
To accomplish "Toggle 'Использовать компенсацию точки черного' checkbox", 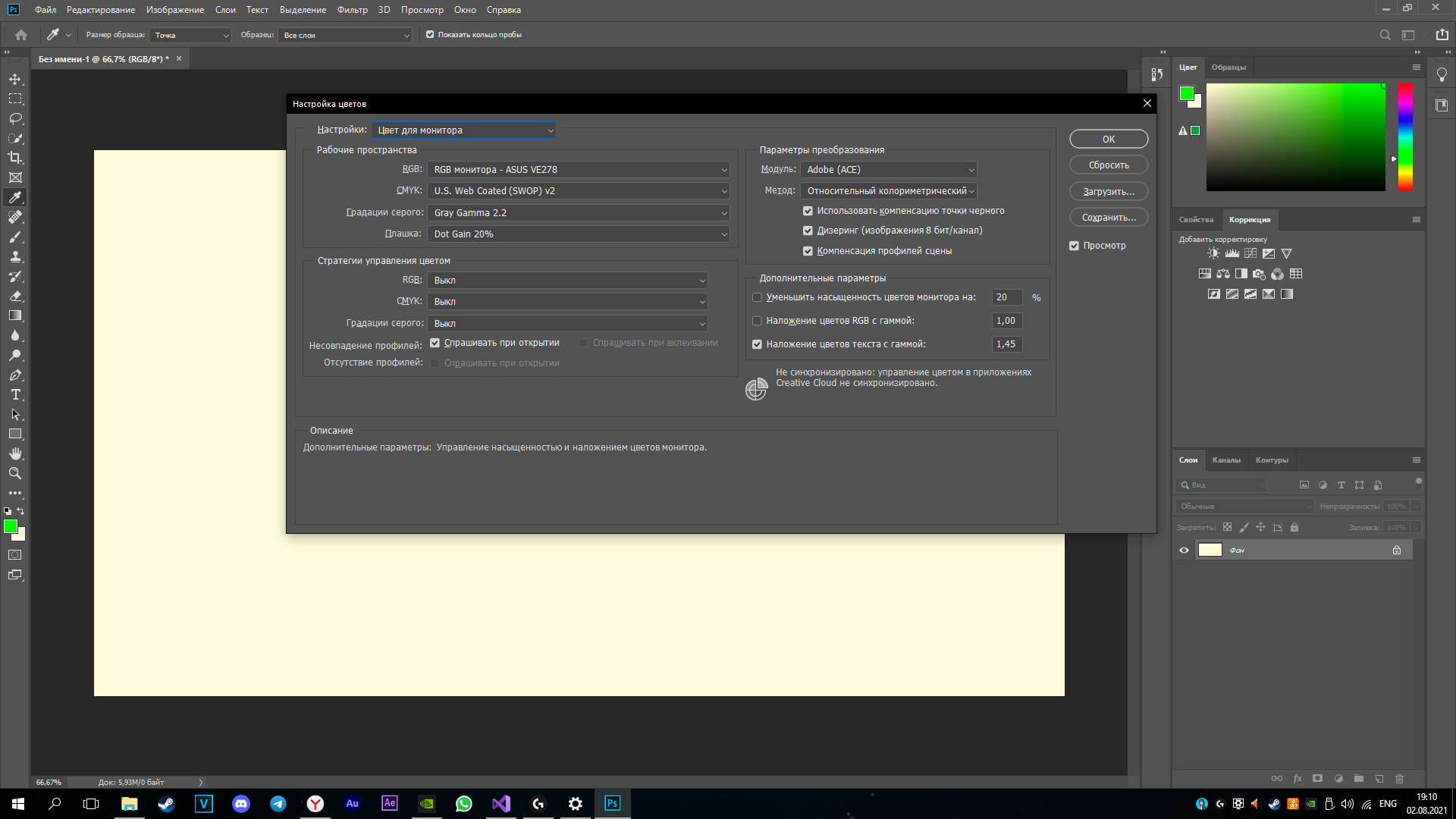I will pos(808,211).
